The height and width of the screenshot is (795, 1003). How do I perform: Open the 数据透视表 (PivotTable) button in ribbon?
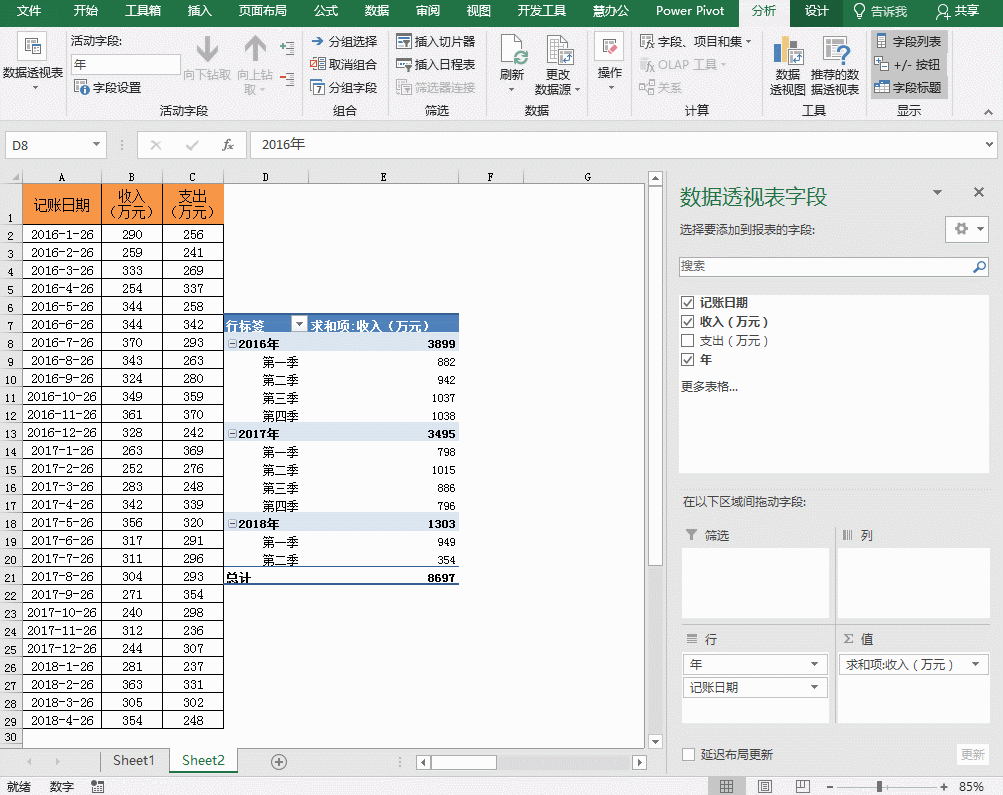point(33,63)
